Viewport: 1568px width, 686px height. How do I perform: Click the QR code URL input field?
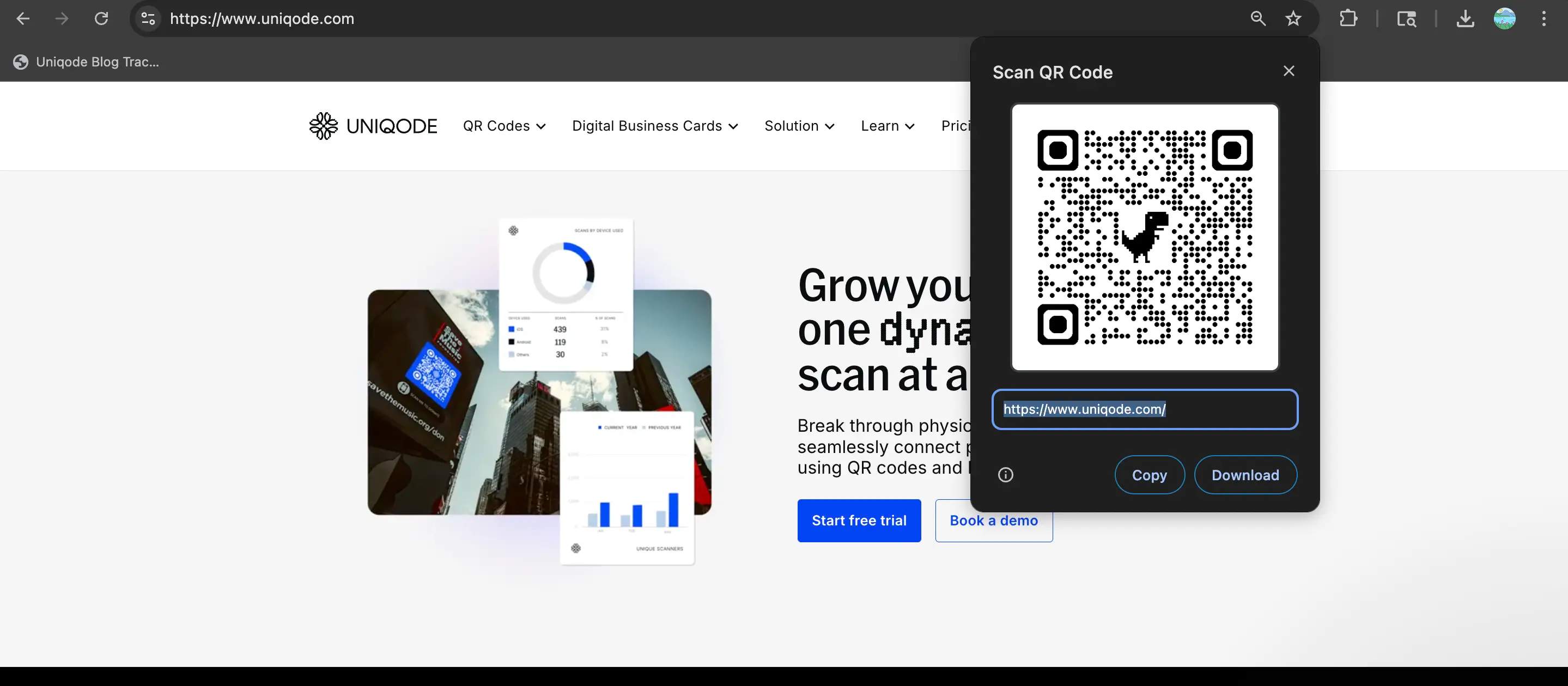click(1144, 409)
